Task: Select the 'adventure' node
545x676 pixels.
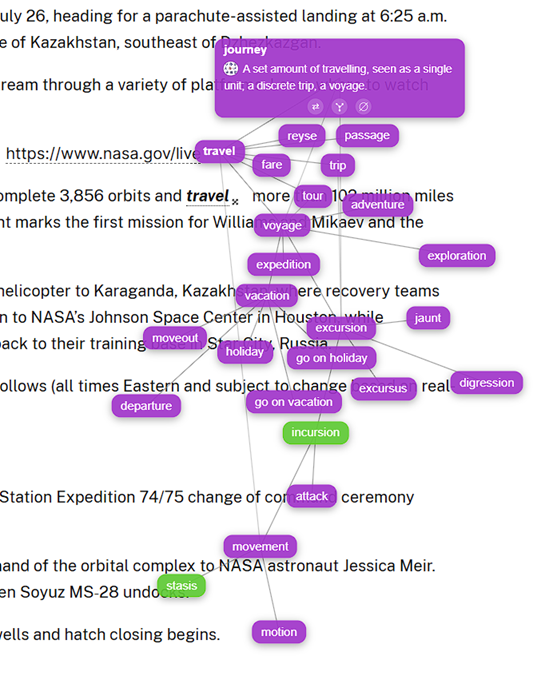Action: pos(378,204)
